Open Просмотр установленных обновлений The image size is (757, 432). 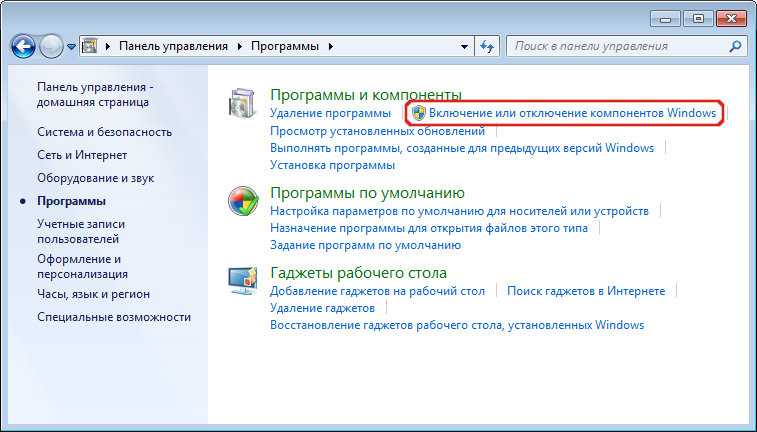click(378, 131)
